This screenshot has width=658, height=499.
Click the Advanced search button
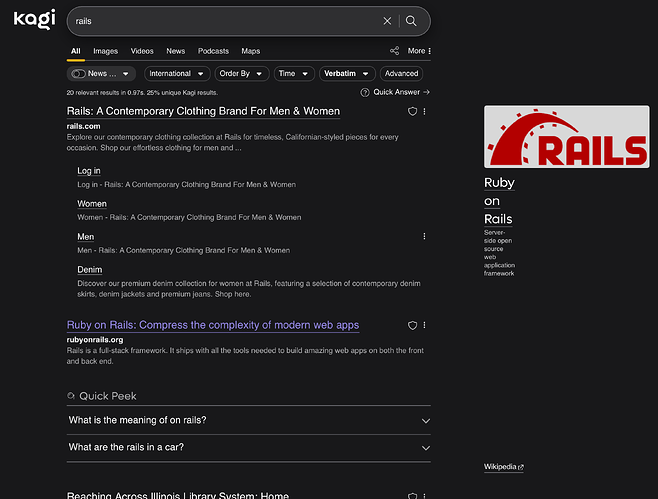401,74
